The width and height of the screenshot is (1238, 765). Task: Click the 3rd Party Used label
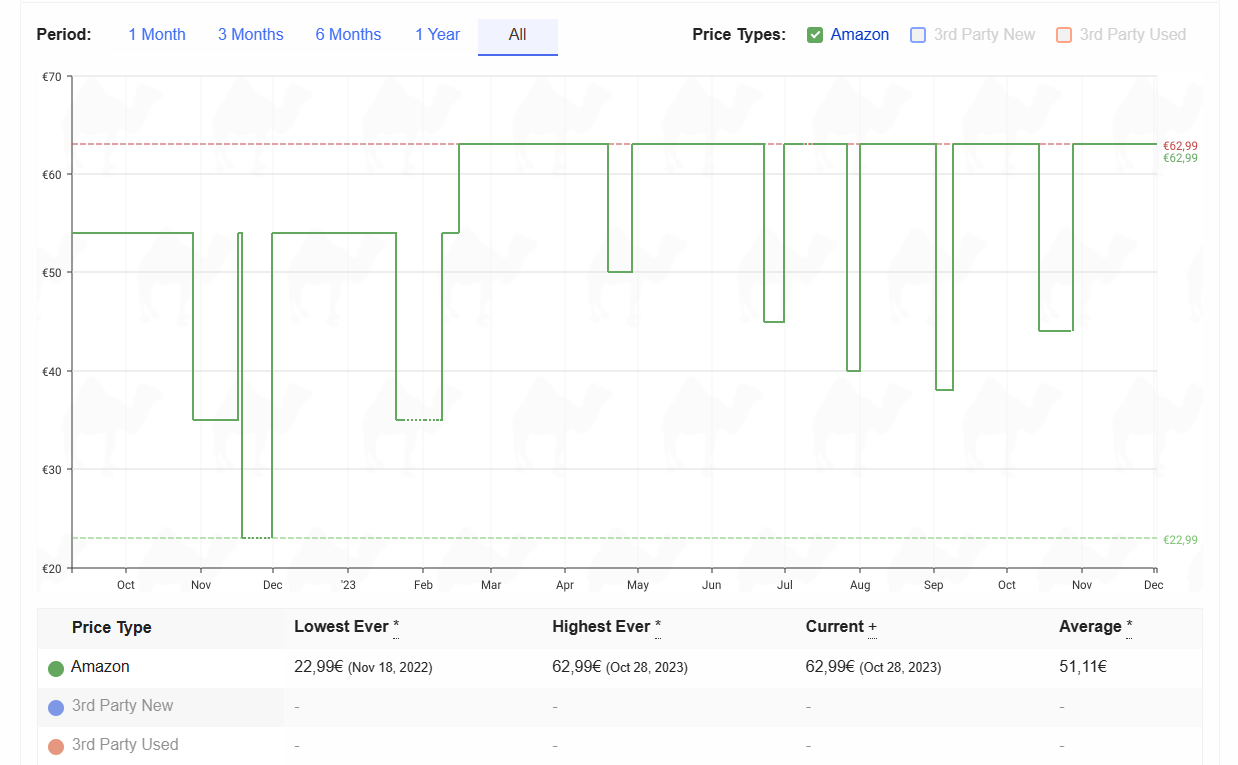point(1132,35)
